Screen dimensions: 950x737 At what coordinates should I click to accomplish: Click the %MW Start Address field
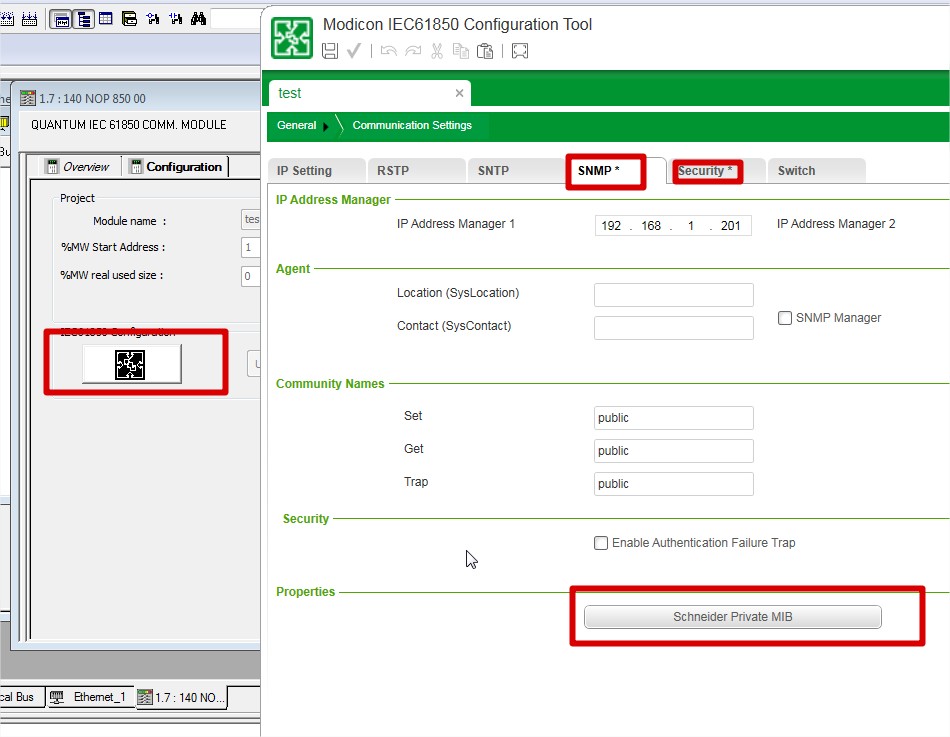pyautogui.click(x=251, y=247)
